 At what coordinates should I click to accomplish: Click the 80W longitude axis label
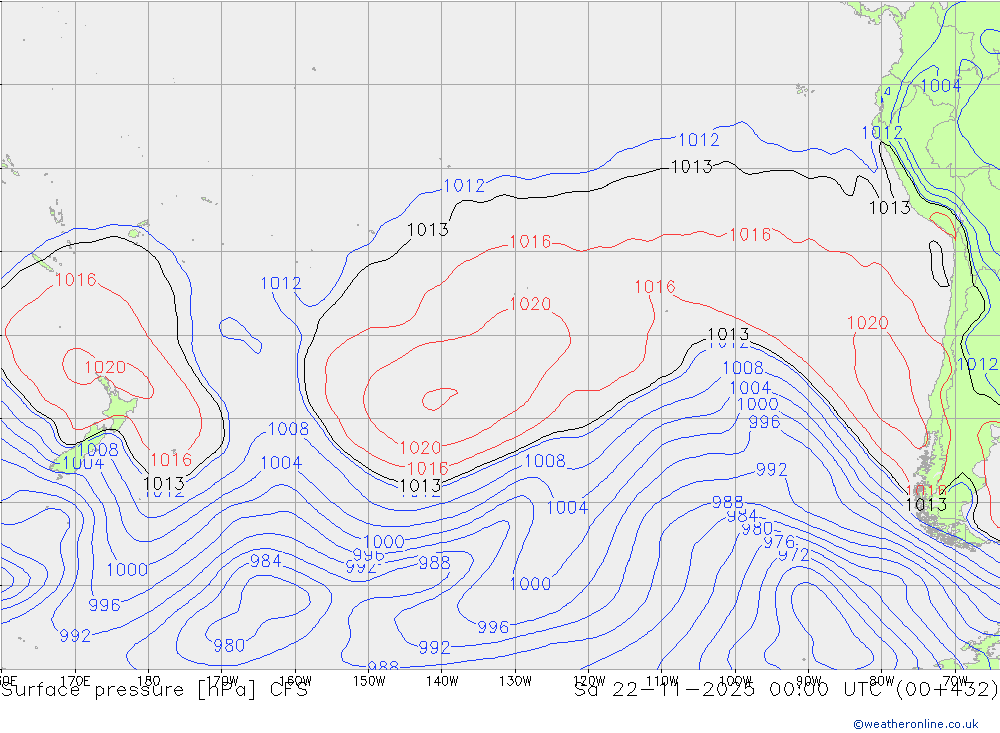coord(882,680)
